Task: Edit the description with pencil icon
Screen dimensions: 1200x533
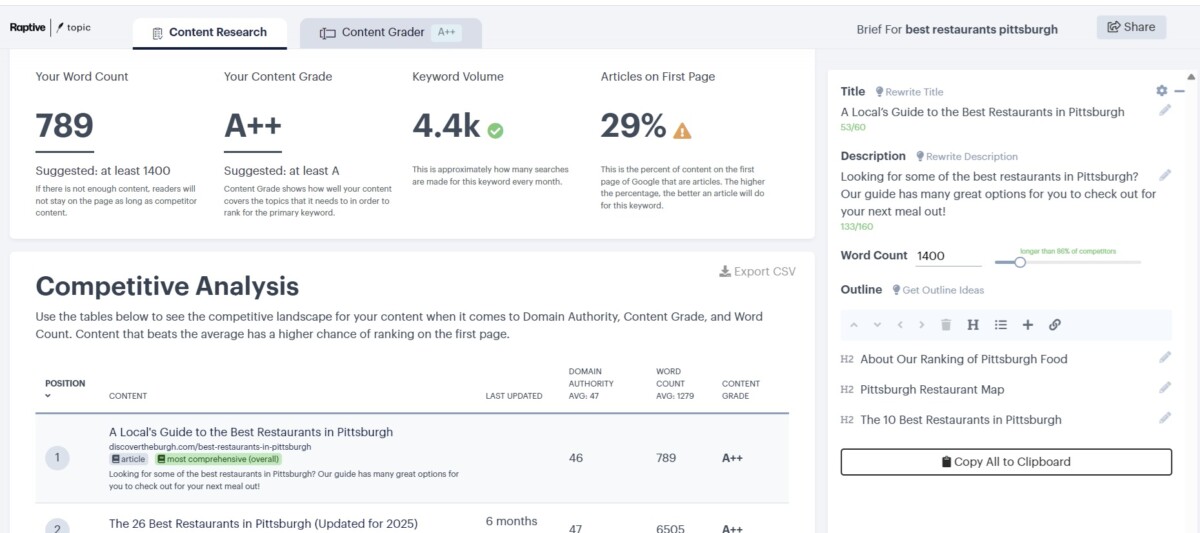Action: (x=1165, y=176)
